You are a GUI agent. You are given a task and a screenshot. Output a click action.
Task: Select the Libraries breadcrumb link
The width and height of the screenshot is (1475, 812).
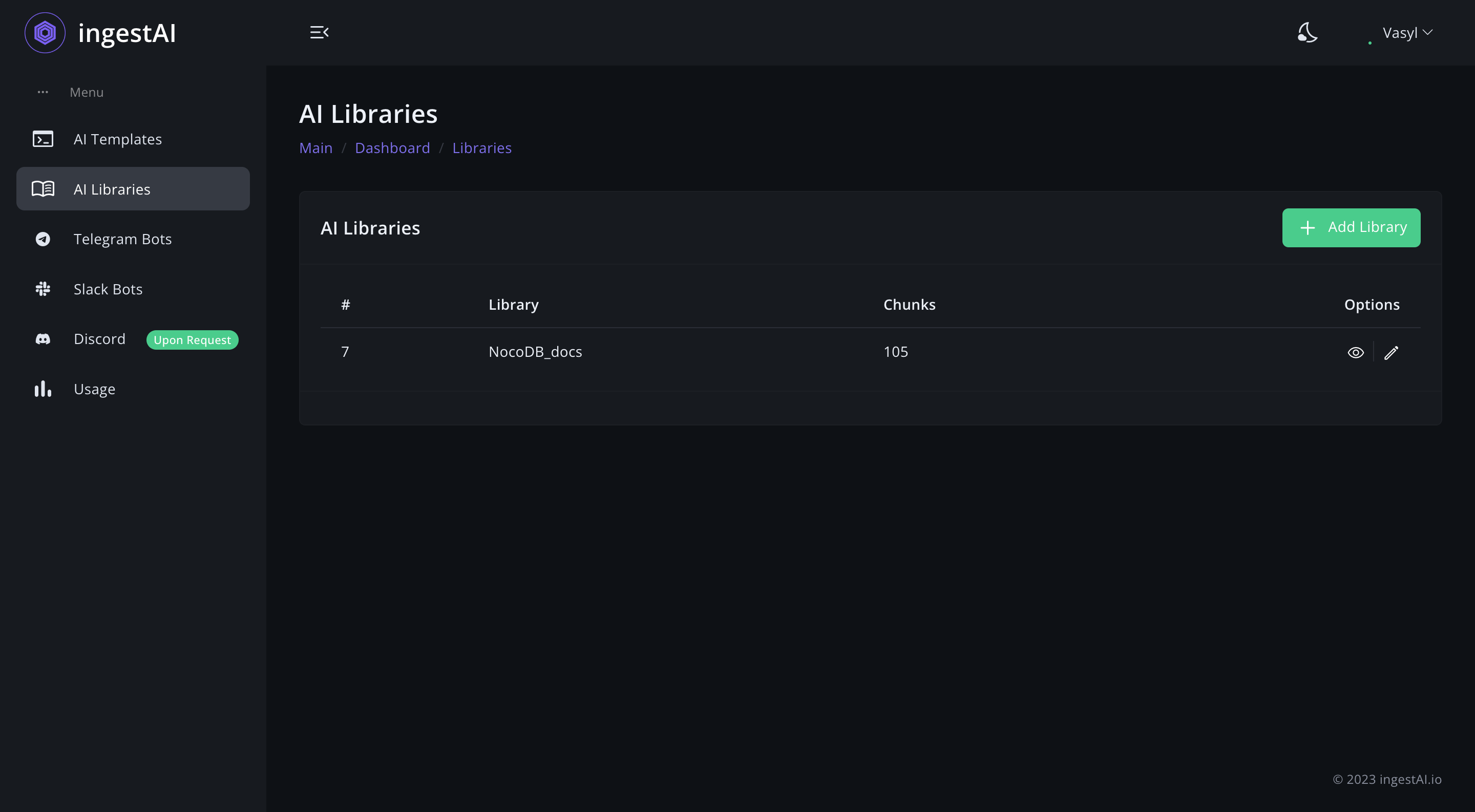coord(481,148)
